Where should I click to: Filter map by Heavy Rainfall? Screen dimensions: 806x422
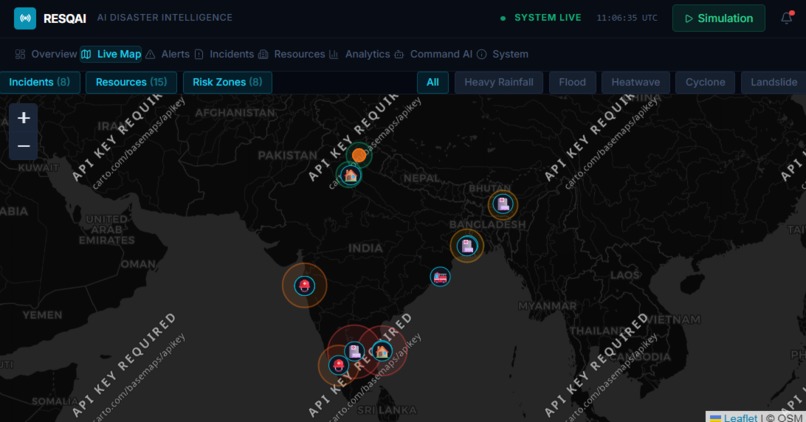(499, 82)
